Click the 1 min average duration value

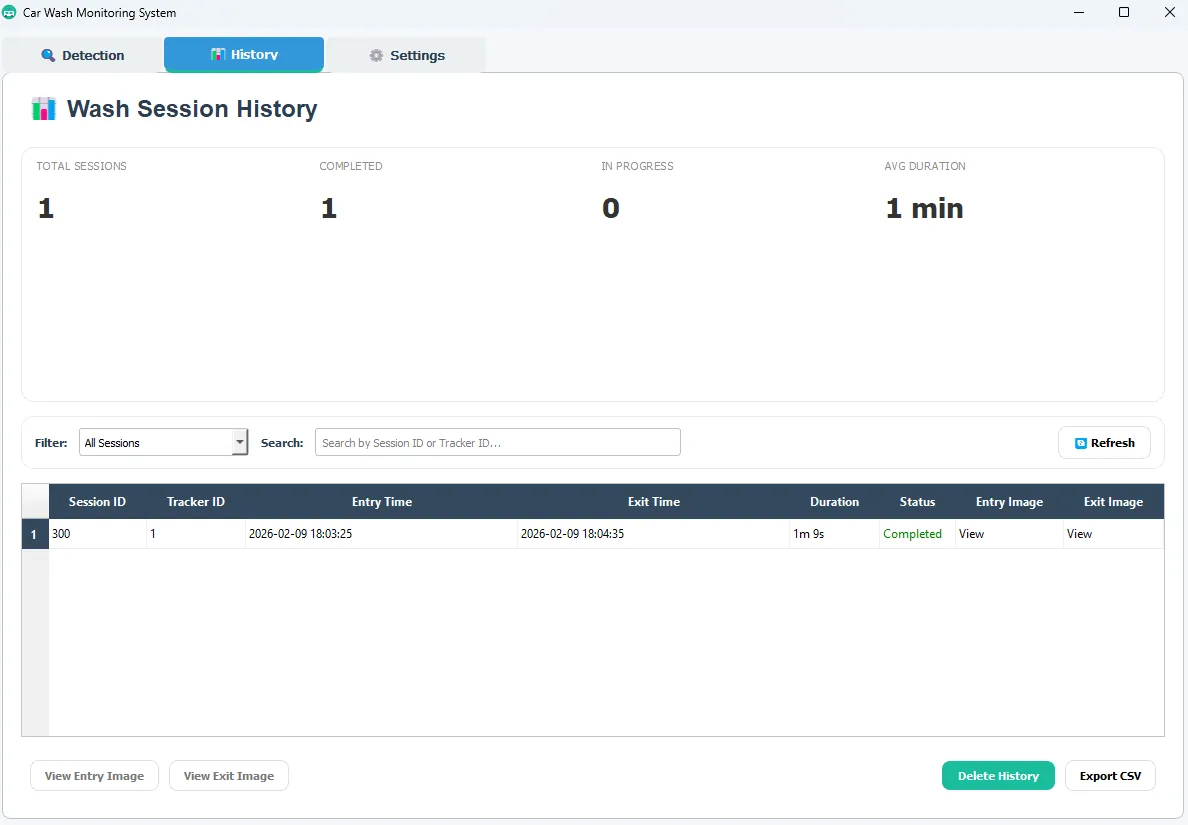[x=924, y=208]
